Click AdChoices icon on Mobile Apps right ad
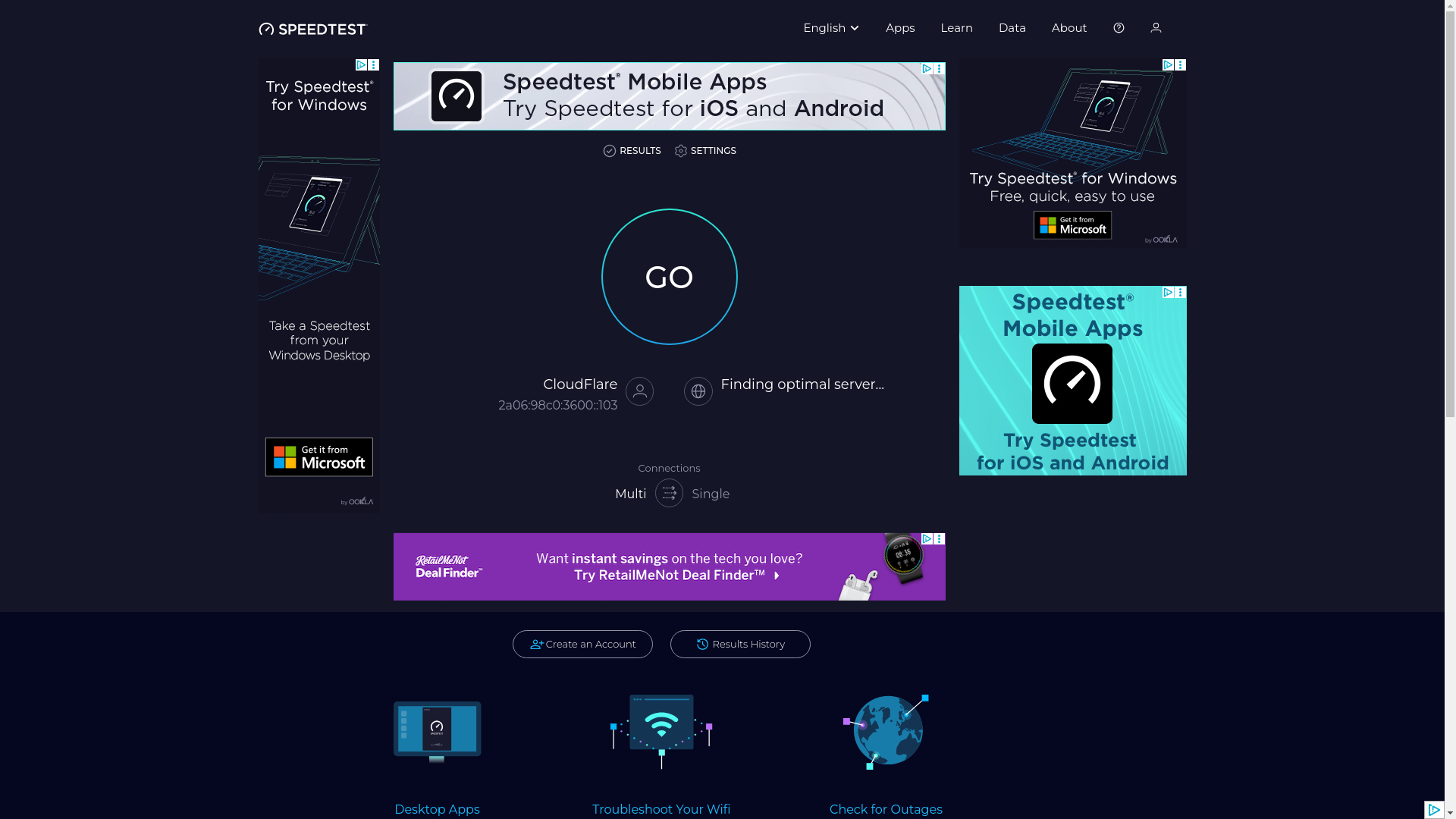The width and height of the screenshot is (1456, 819). point(1168,293)
